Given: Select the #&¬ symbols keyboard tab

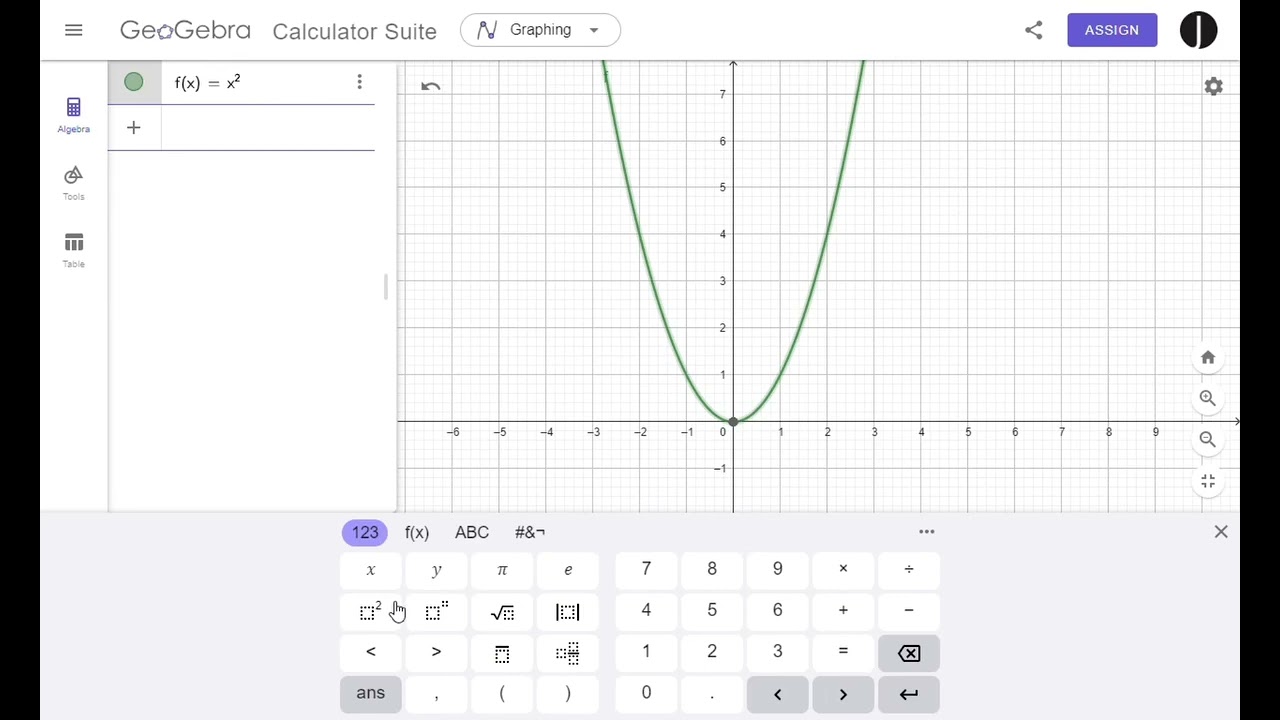Looking at the screenshot, I should (530, 532).
